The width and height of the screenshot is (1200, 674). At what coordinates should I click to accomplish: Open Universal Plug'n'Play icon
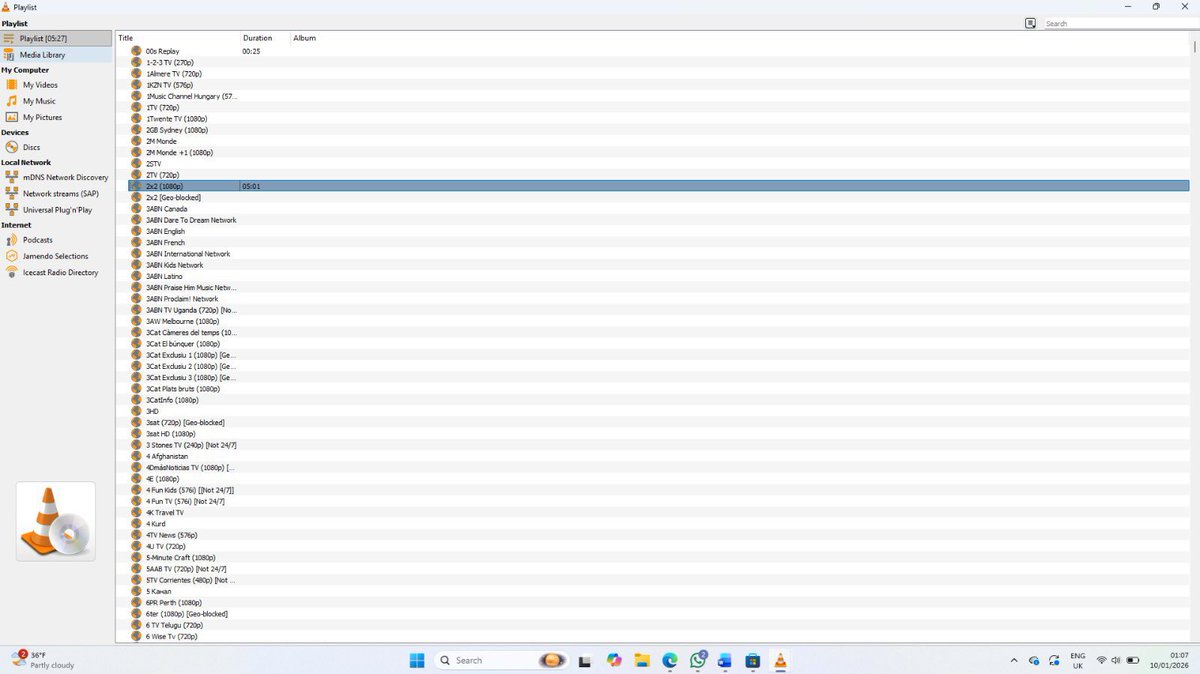(12, 209)
